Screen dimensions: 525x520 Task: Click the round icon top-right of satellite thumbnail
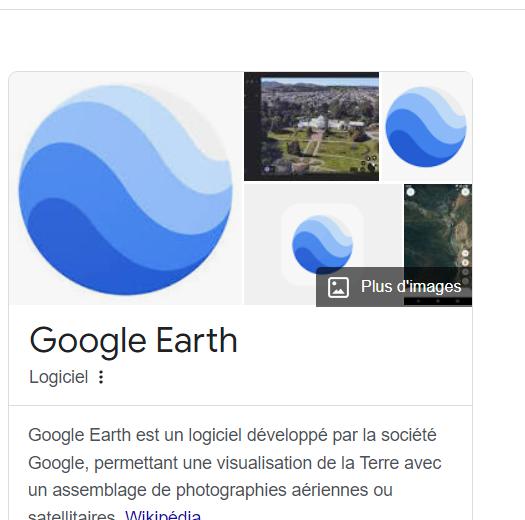tap(465, 192)
